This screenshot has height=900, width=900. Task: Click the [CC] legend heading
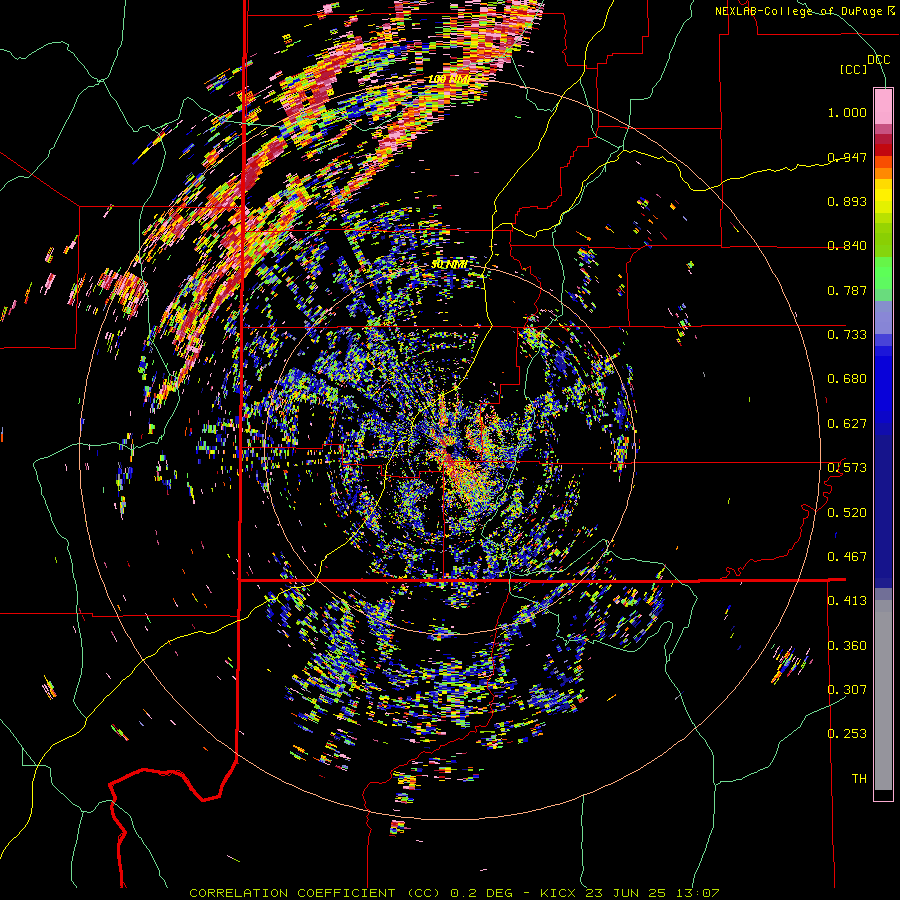853,69
